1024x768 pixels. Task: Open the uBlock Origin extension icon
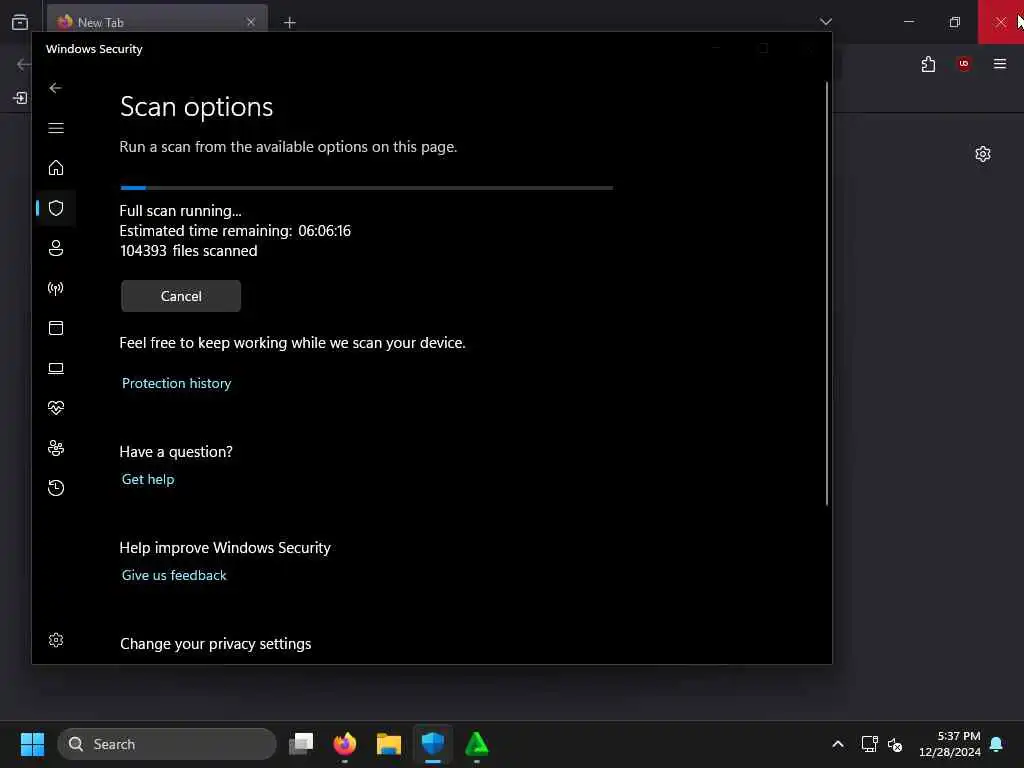click(x=963, y=64)
